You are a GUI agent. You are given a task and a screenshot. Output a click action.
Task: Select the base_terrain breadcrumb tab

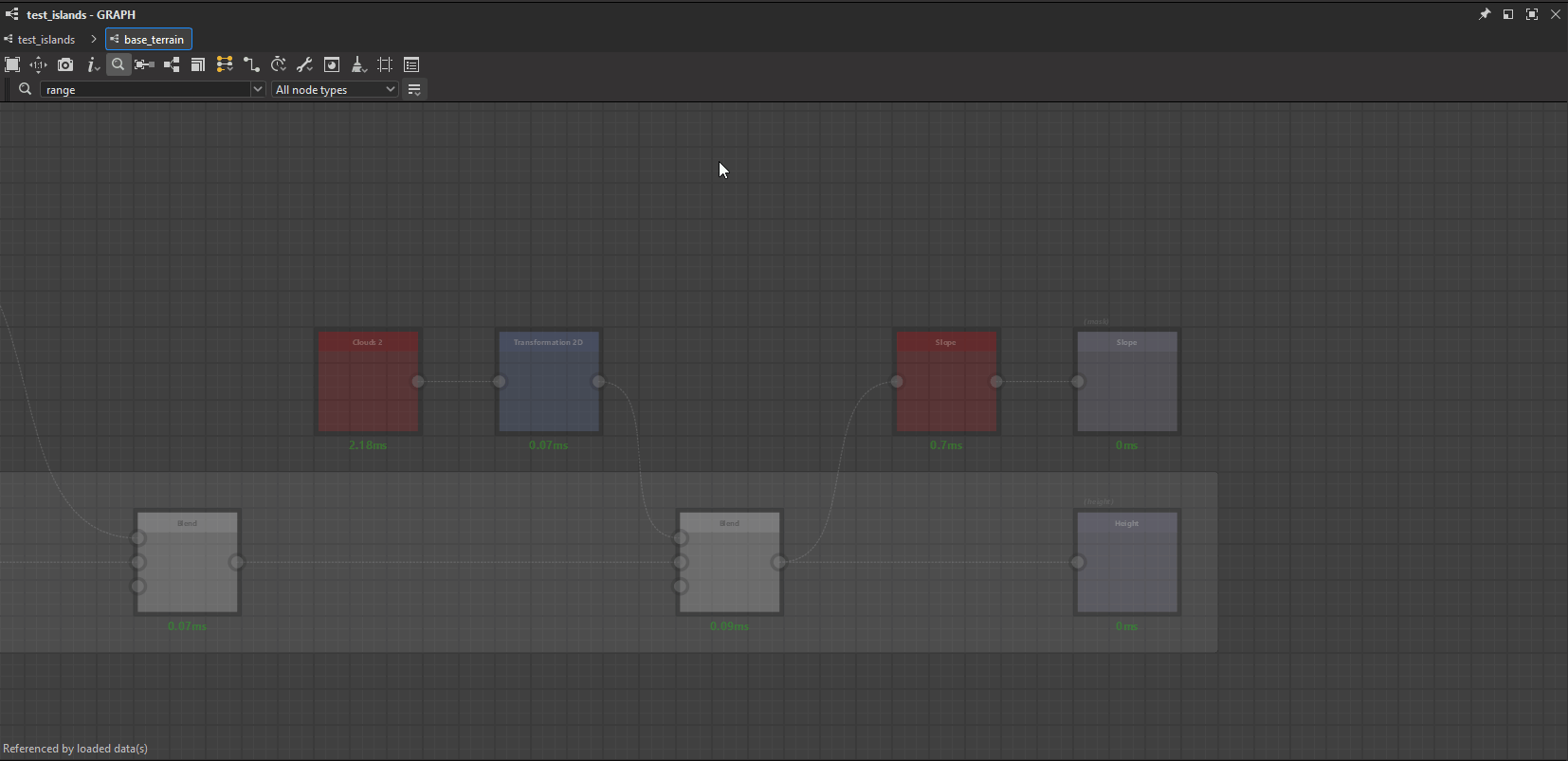pyautogui.click(x=149, y=39)
